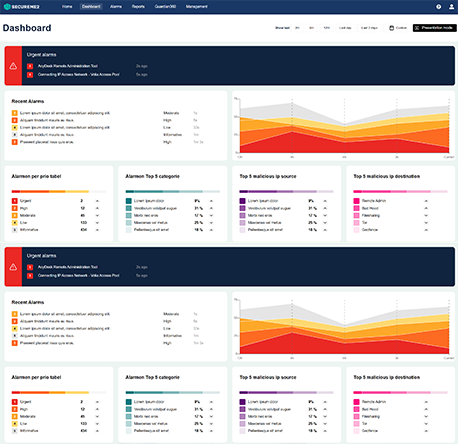Show the last 12H time range
The height and width of the screenshot is (444, 458).
click(327, 28)
